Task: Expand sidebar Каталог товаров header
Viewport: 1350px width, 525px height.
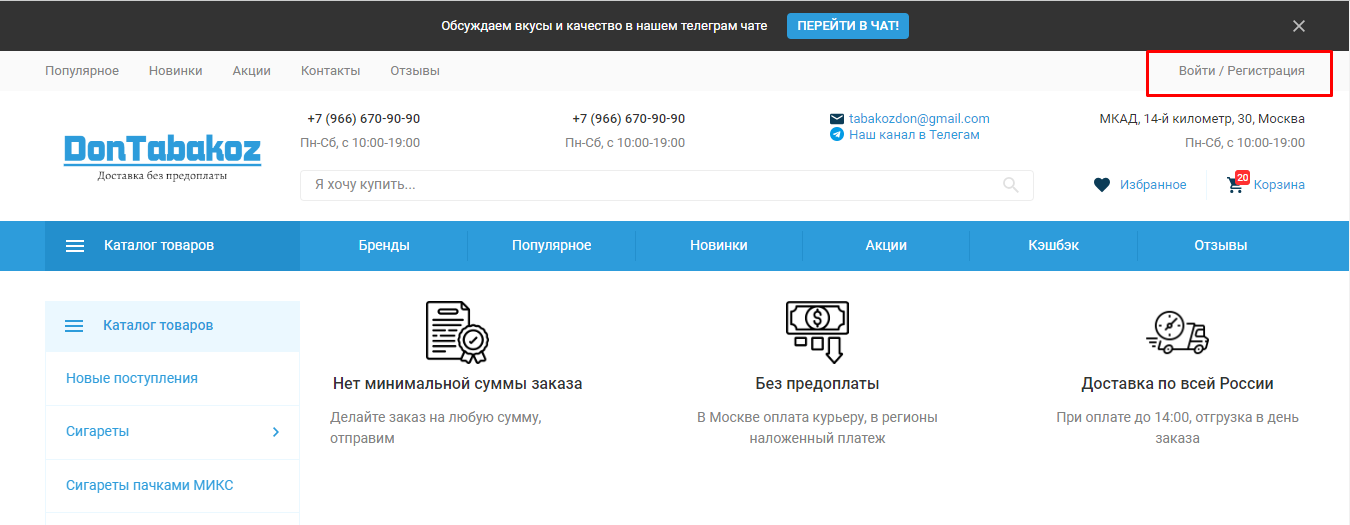Action: pos(157,326)
